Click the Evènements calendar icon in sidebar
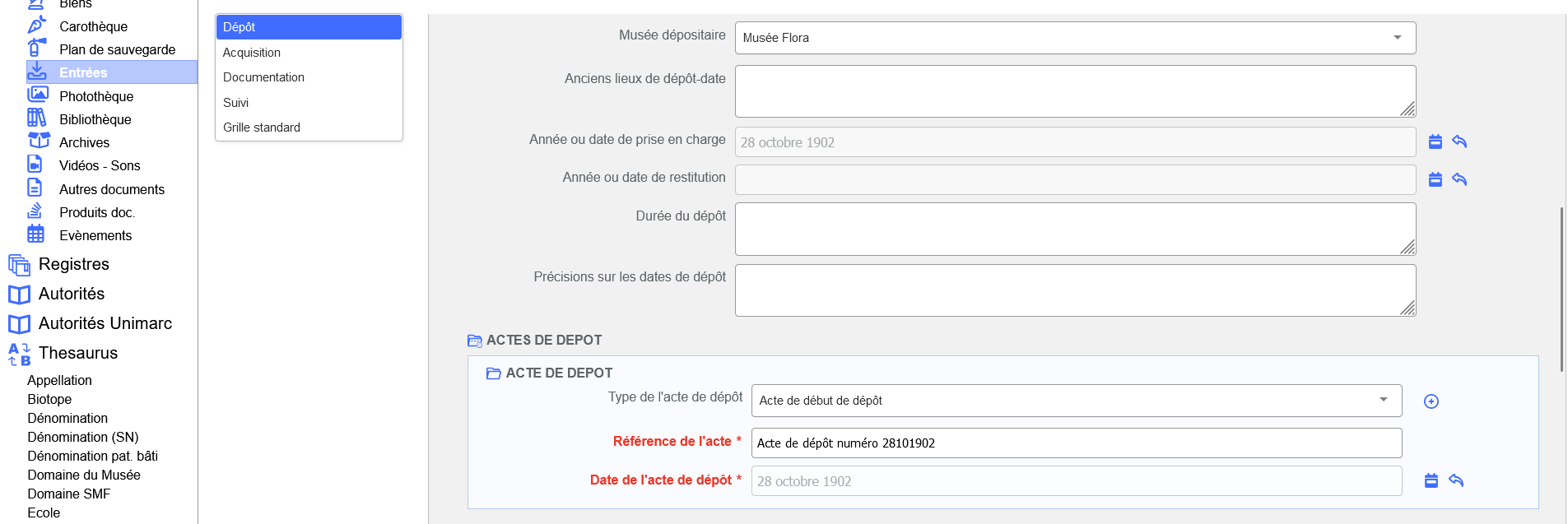1568x524 pixels. tap(36, 234)
